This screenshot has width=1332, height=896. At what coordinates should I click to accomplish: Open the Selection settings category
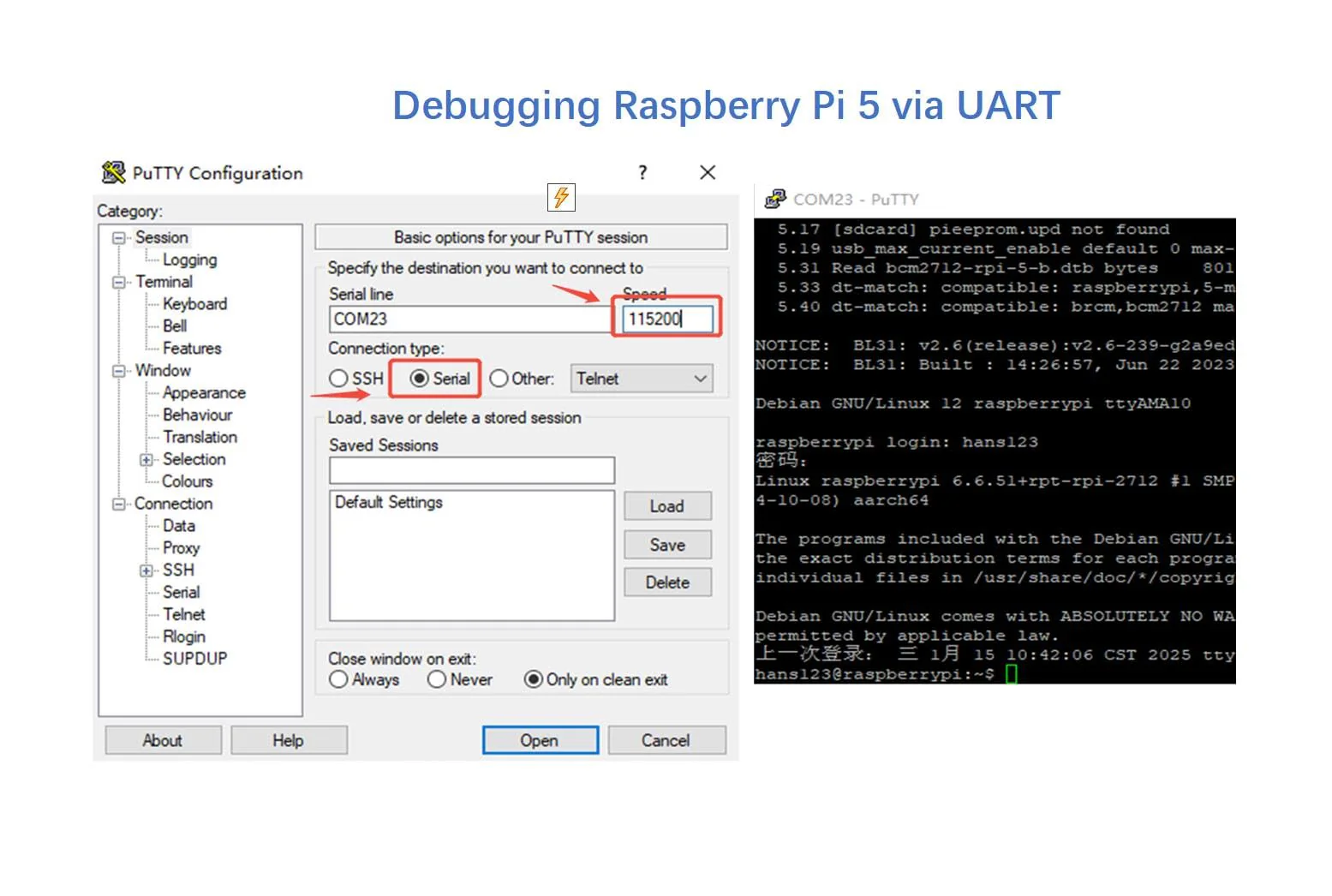(194, 459)
